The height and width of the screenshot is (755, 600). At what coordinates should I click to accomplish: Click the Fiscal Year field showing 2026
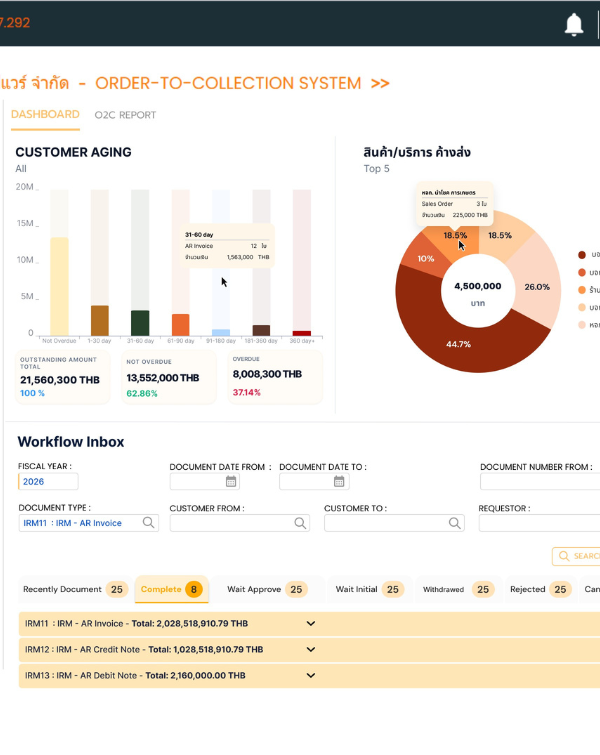(48, 482)
